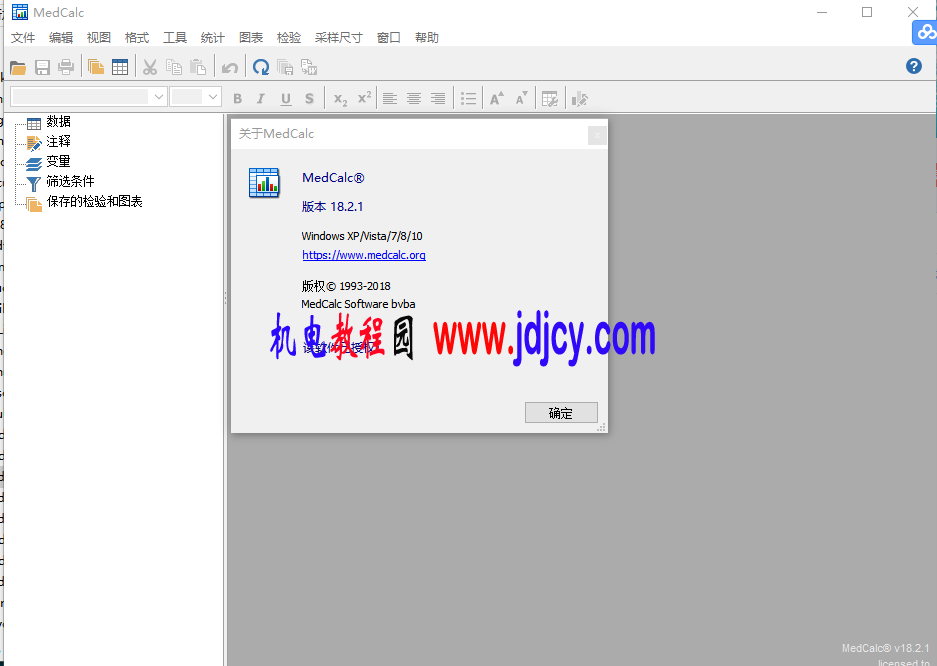Click the MedCalc Software bvba text
Image resolution: width=937 pixels, height=666 pixels.
(358, 304)
